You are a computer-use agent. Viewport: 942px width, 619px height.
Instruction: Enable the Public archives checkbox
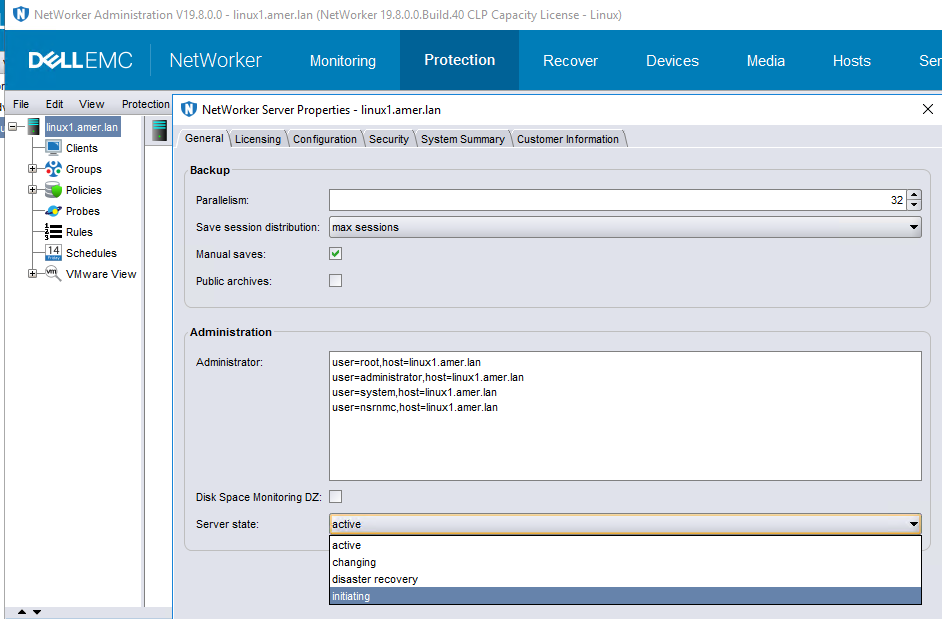335,281
